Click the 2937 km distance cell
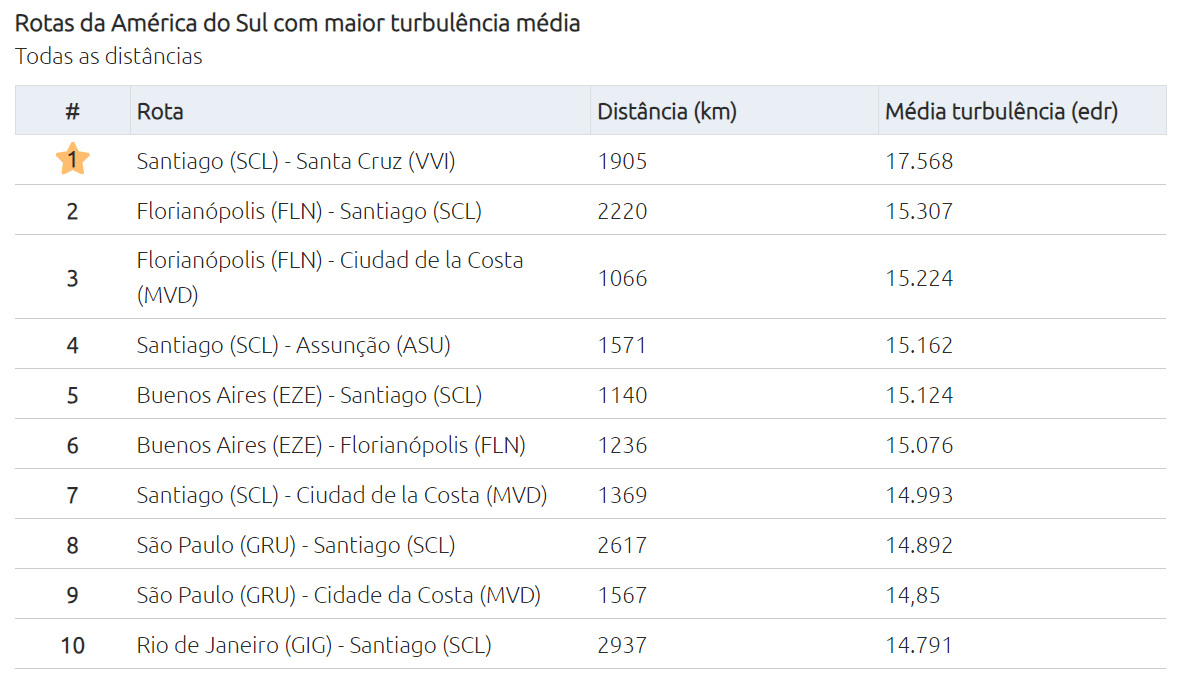 tap(622, 645)
